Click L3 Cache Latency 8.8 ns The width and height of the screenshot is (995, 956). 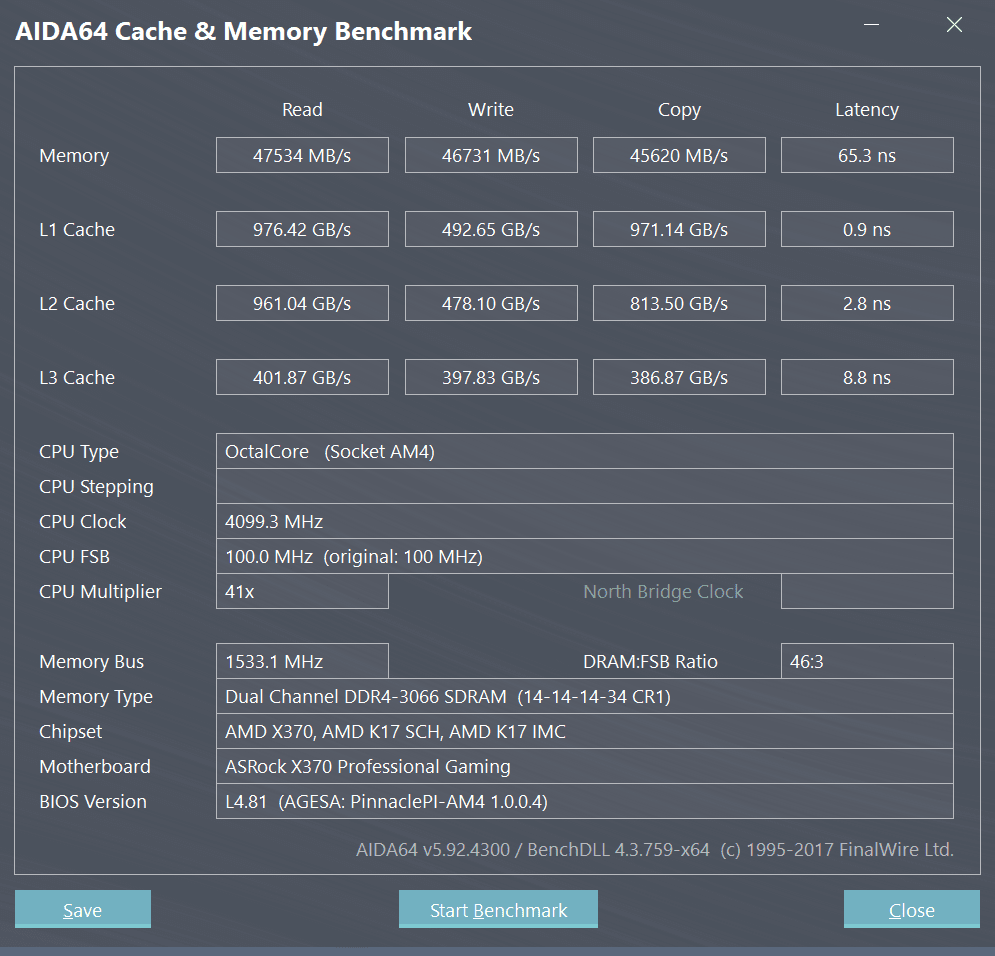coord(867,377)
